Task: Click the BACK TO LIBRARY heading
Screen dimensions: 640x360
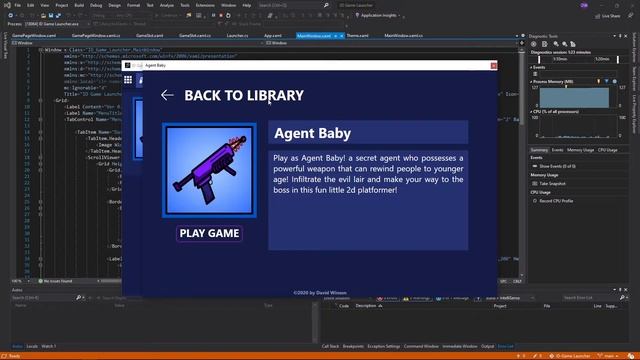Action: 244,96
